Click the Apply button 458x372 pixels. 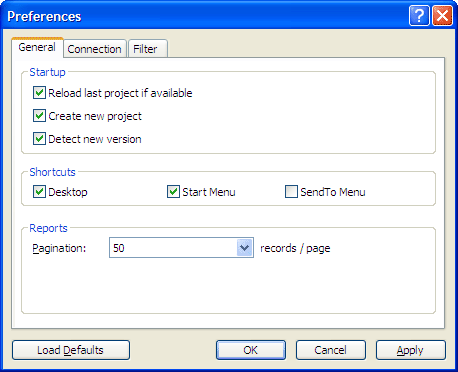(x=411, y=350)
